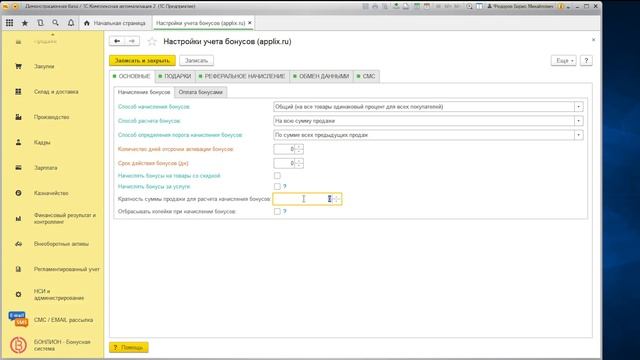
Task: Open help with the question mark button
Action: (x=586, y=60)
